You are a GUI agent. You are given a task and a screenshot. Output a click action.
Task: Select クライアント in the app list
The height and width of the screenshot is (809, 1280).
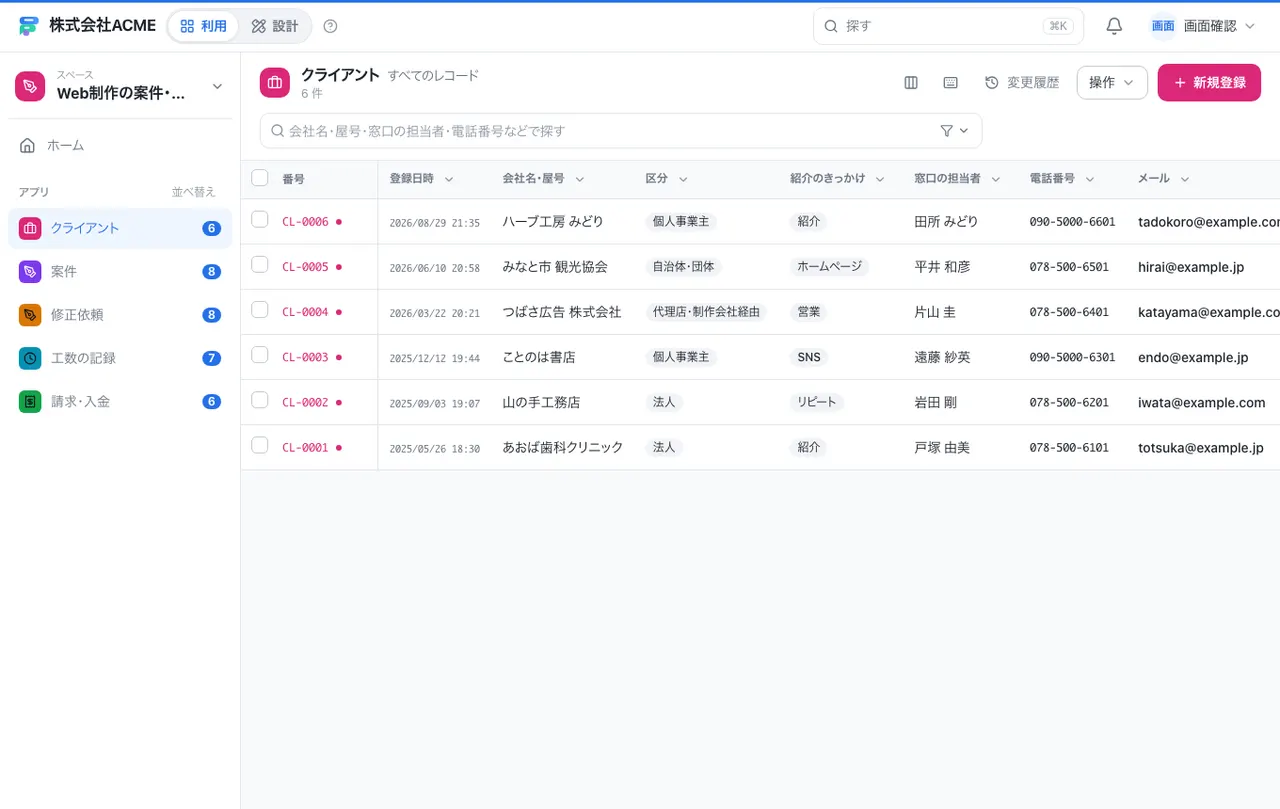point(120,228)
